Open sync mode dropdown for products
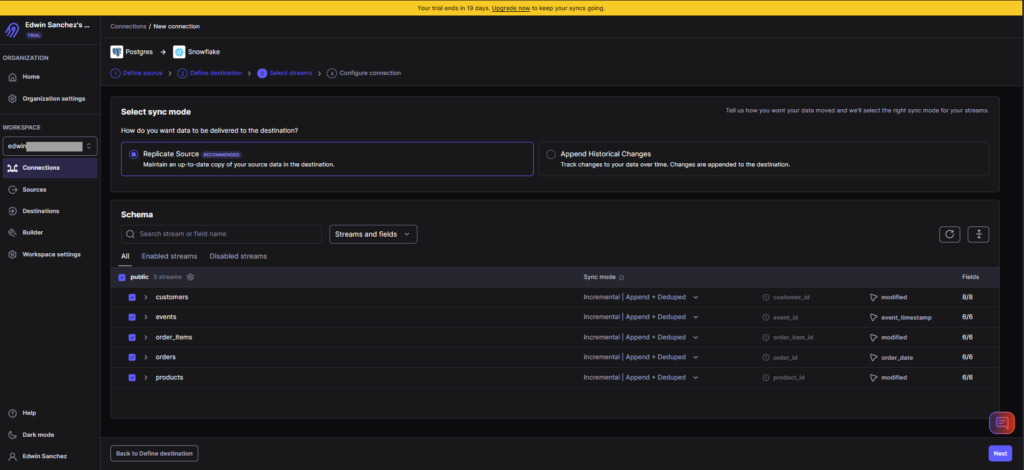Screen dimensions: 1024x470 [x=641, y=378]
